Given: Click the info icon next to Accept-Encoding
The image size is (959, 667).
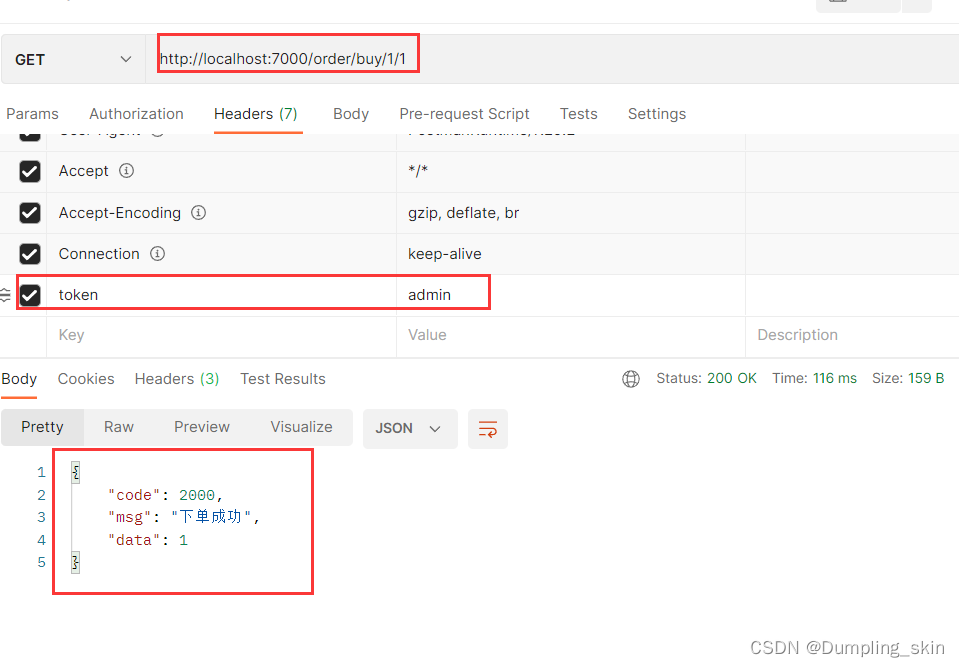Looking at the screenshot, I should pos(198,212).
